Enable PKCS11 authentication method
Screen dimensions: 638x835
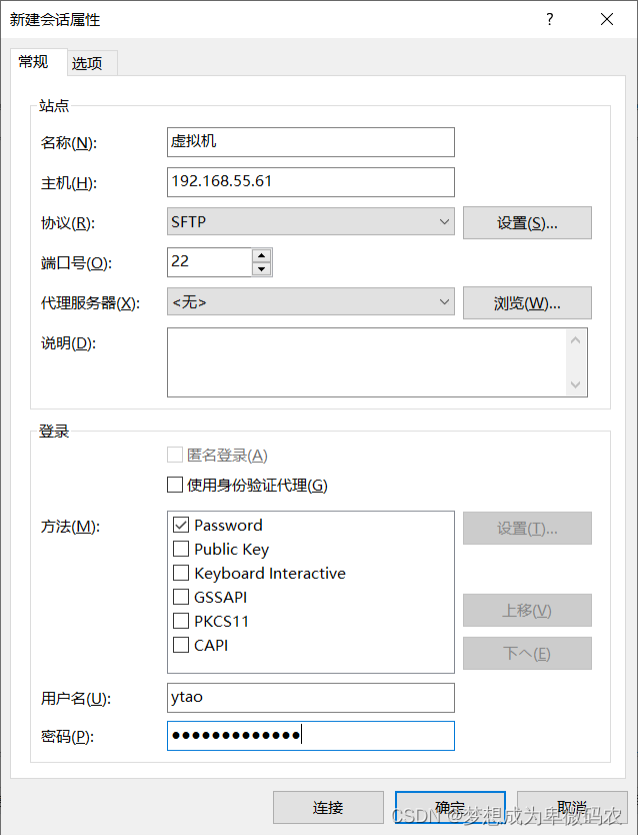(x=181, y=620)
